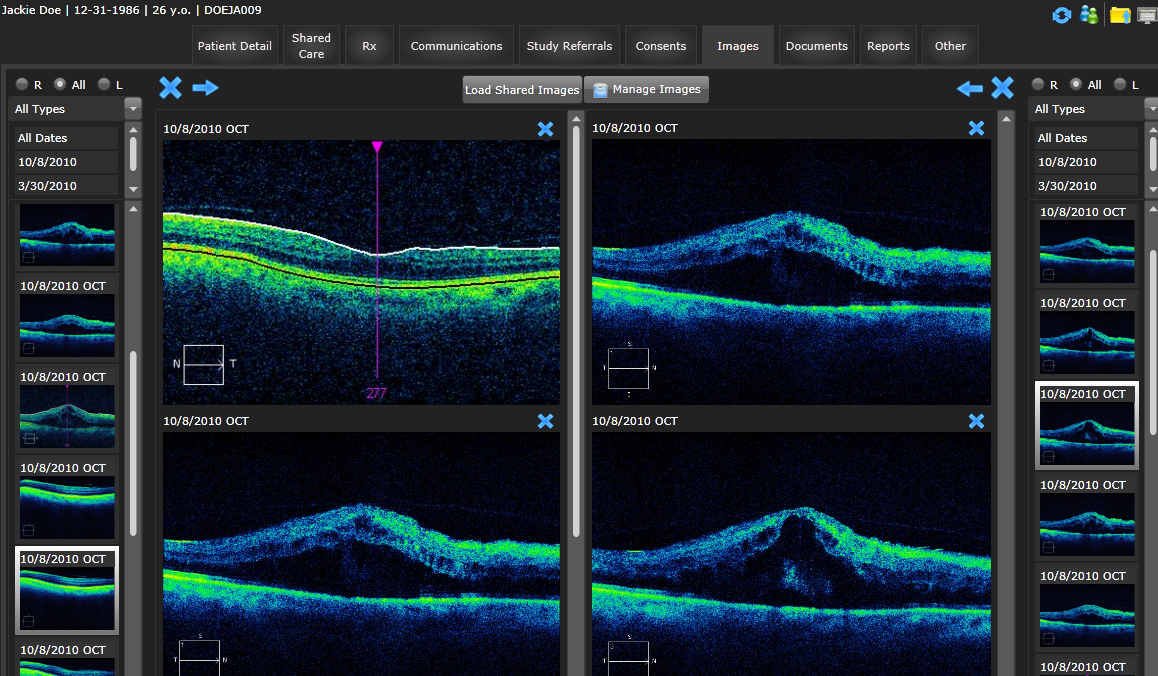This screenshot has height=676, width=1158.
Task: Select the L radio button in right panel
Action: point(1120,84)
